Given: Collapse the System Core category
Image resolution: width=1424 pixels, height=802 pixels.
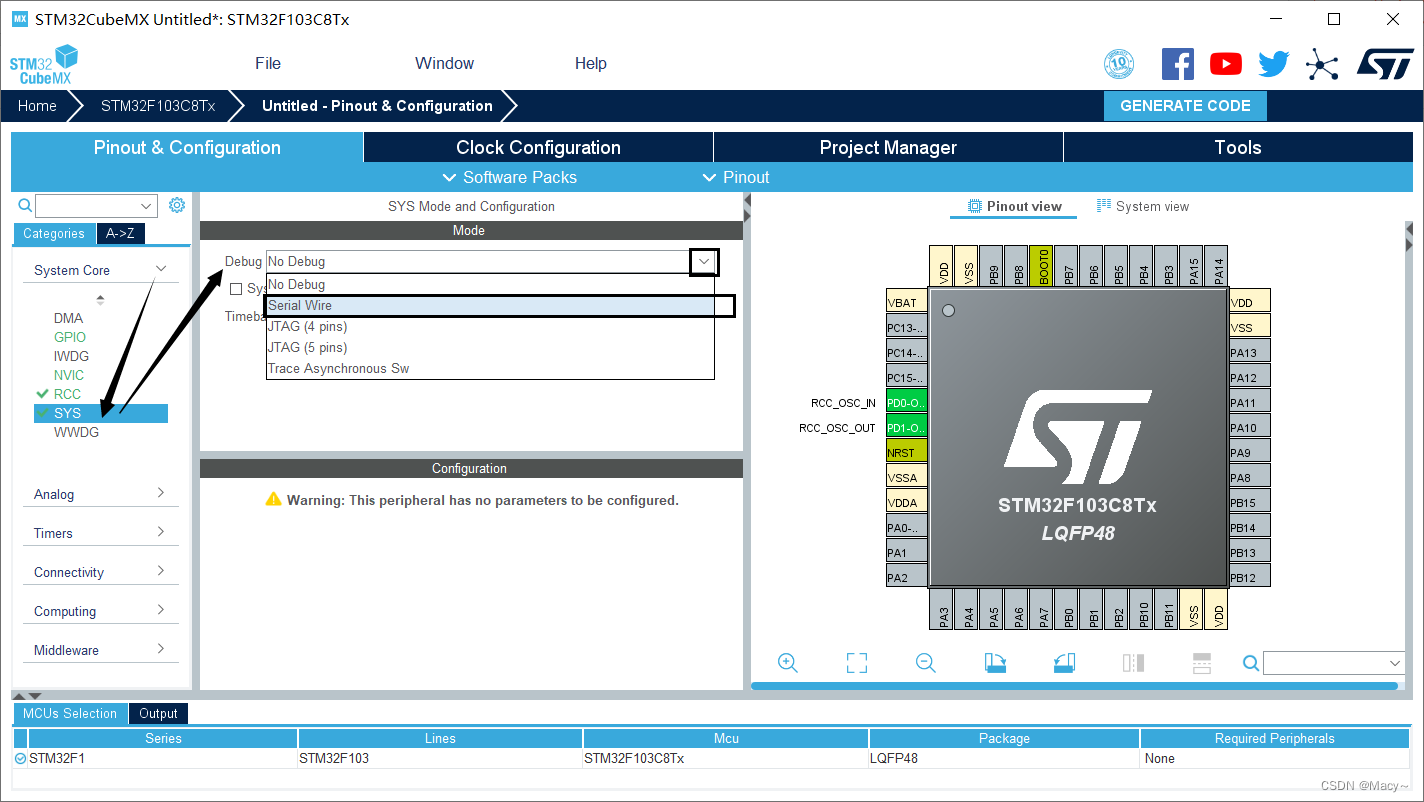Looking at the screenshot, I should point(160,269).
